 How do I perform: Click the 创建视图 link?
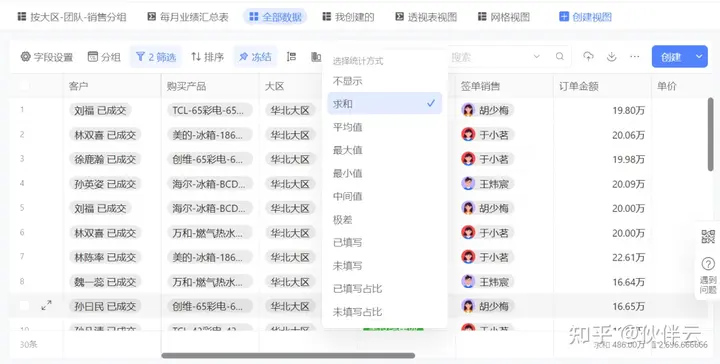point(585,17)
